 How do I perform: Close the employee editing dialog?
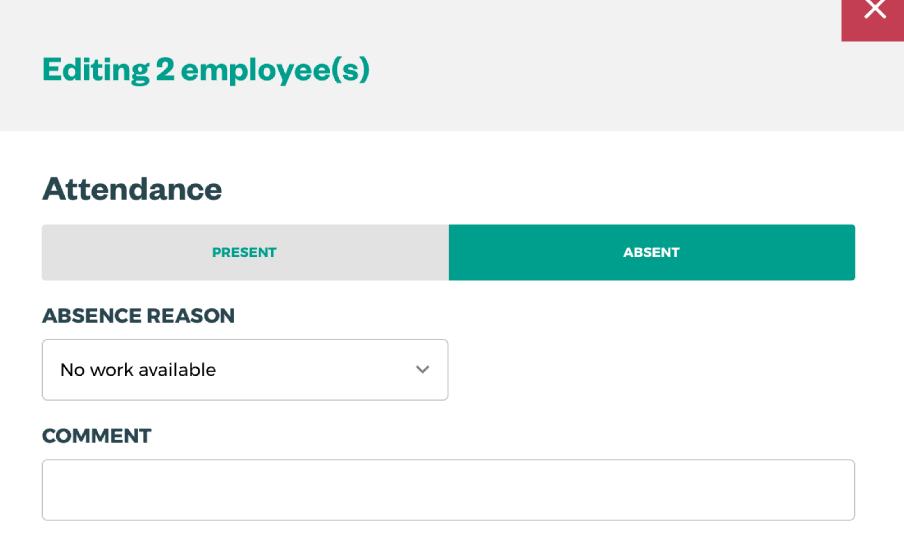pyautogui.click(x=874, y=12)
